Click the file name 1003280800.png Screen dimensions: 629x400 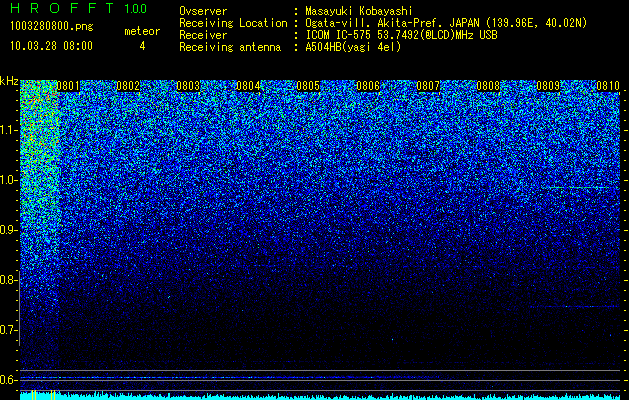click(52, 27)
